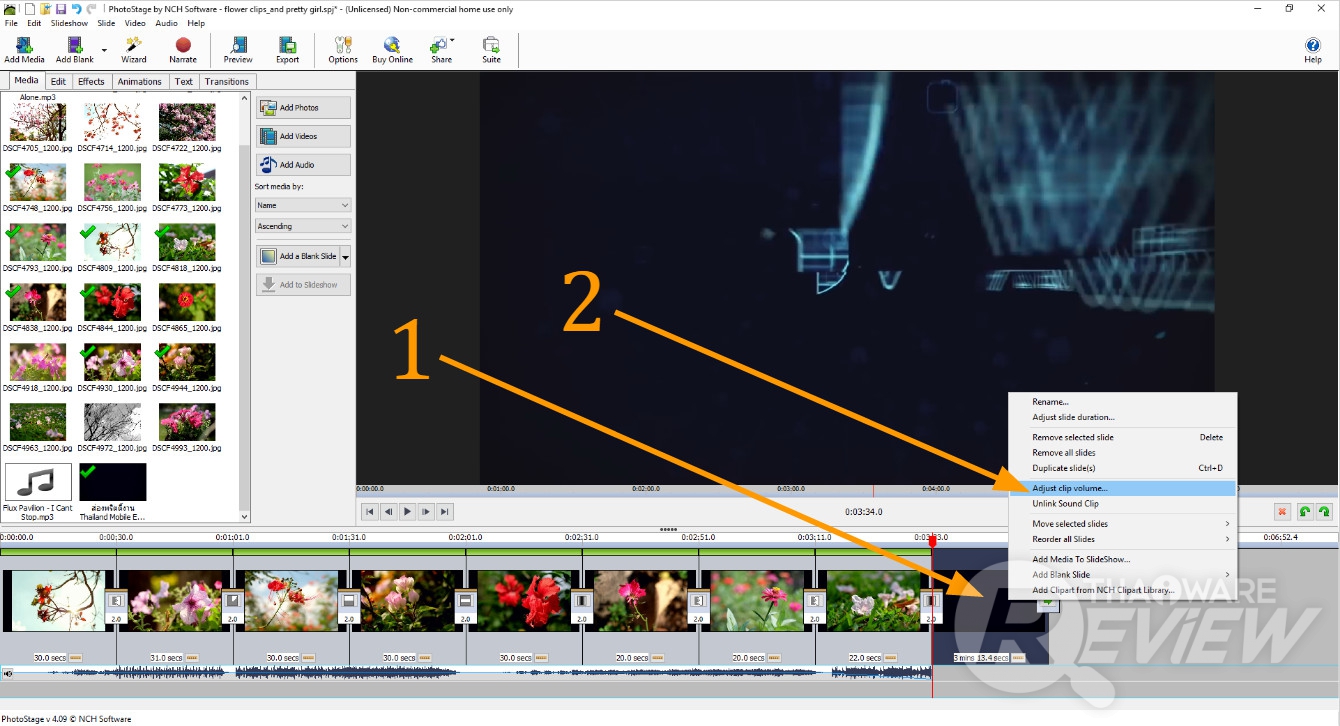Image resolution: width=1340 pixels, height=726 pixels.
Task: Click the rotate right green icon
Action: click(x=1324, y=512)
